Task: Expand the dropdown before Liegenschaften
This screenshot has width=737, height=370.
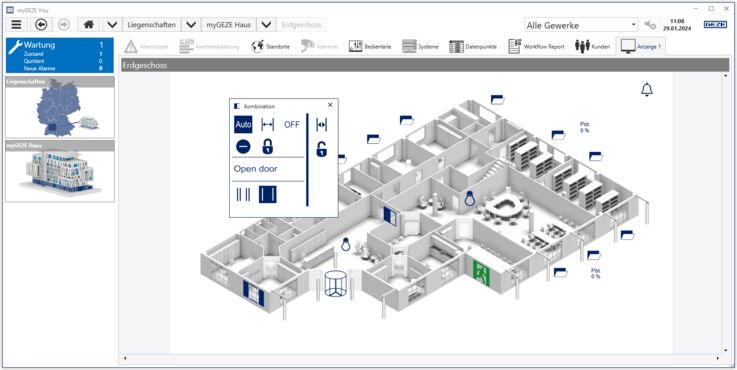Action: pyautogui.click(x=112, y=24)
